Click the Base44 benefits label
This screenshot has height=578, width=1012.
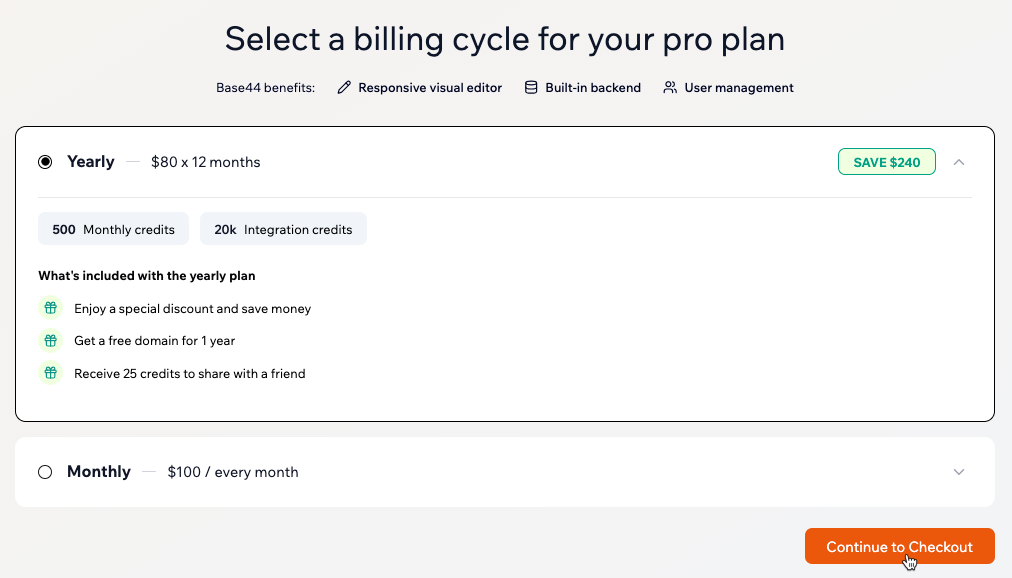click(x=264, y=87)
